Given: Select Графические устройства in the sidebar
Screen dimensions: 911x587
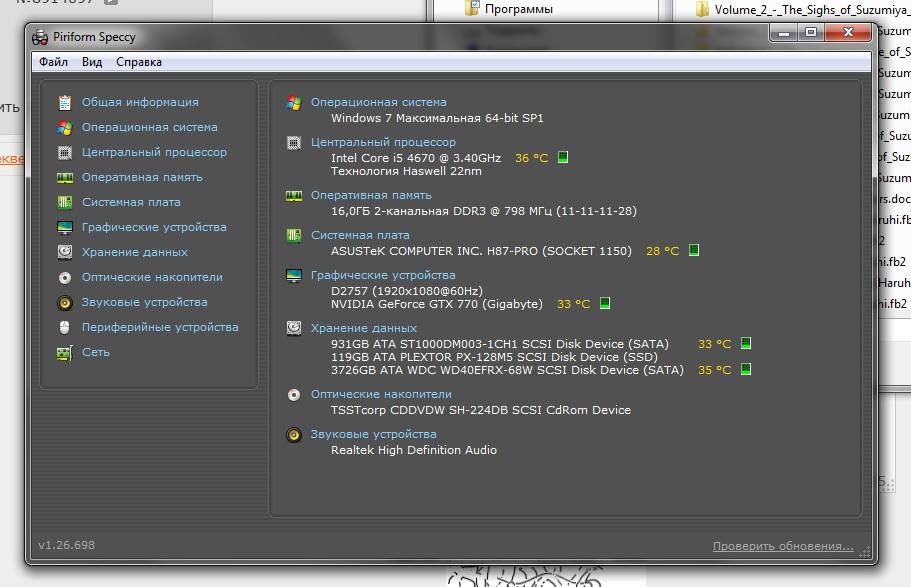Looking at the screenshot, I should (x=154, y=227).
